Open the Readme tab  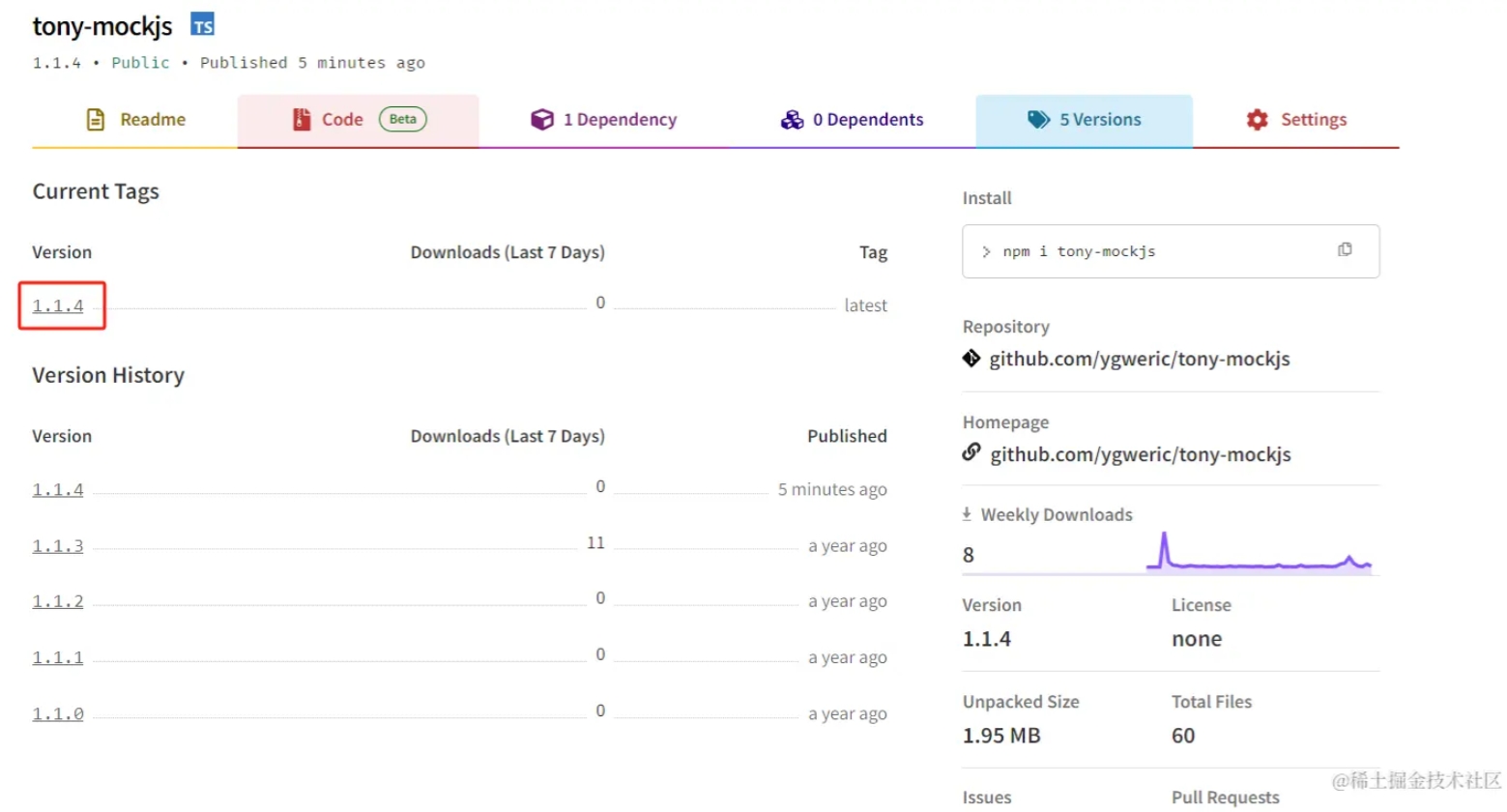134,121
